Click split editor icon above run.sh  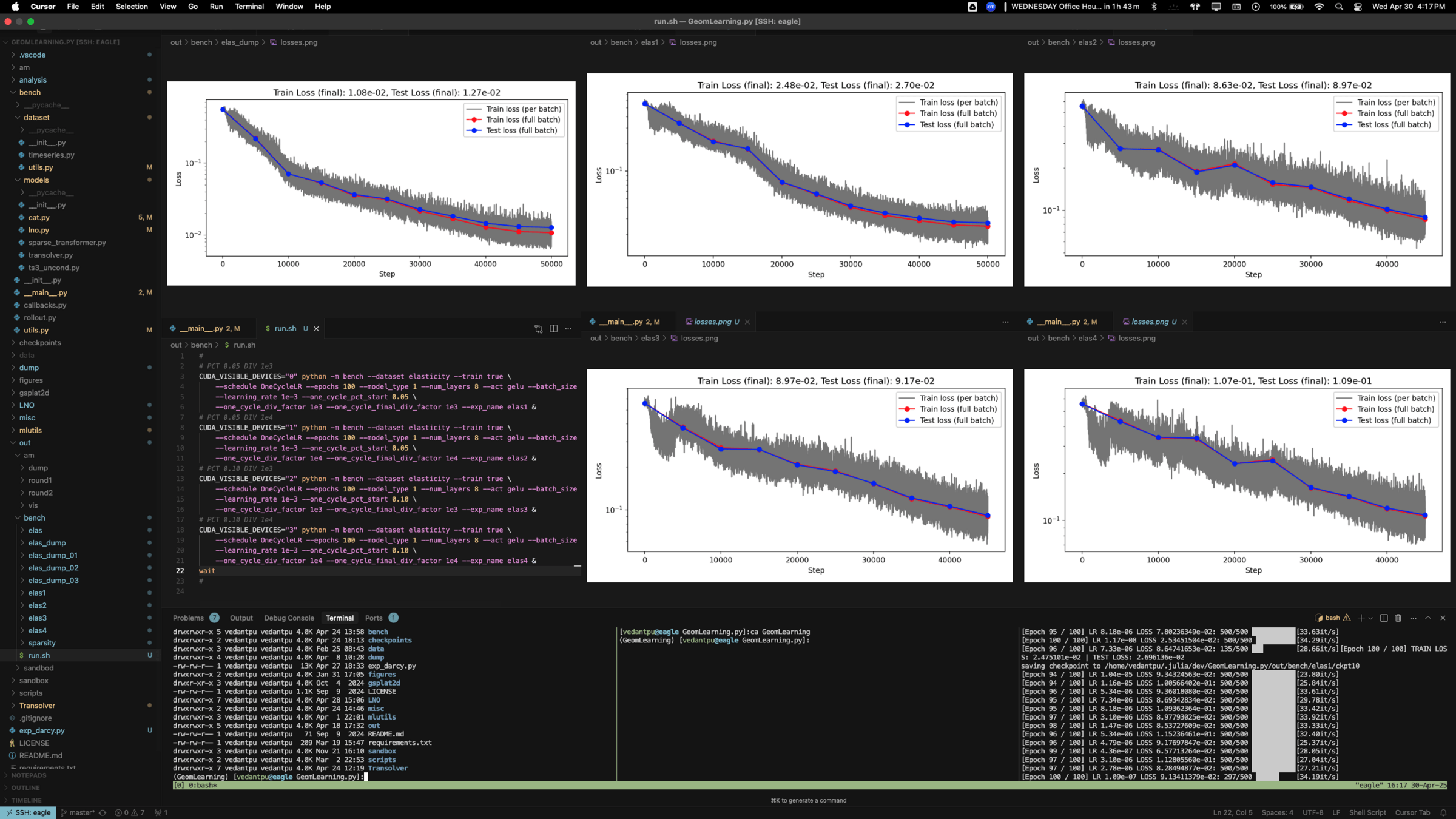(553, 328)
